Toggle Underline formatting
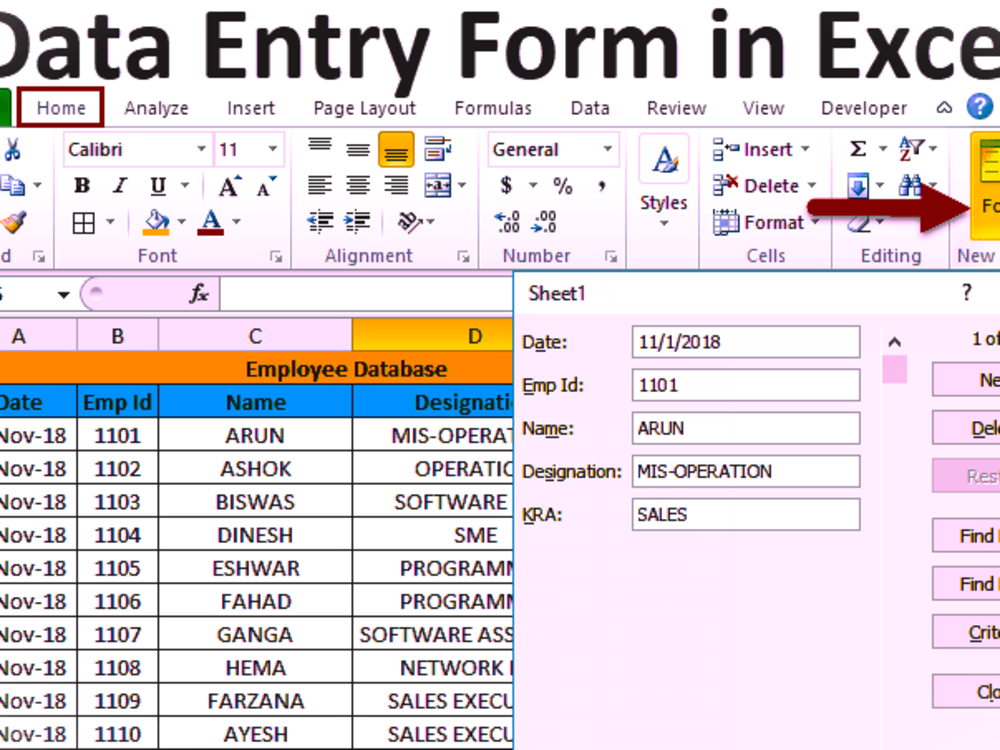Viewport: 1000px width, 750px height. click(158, 186)
